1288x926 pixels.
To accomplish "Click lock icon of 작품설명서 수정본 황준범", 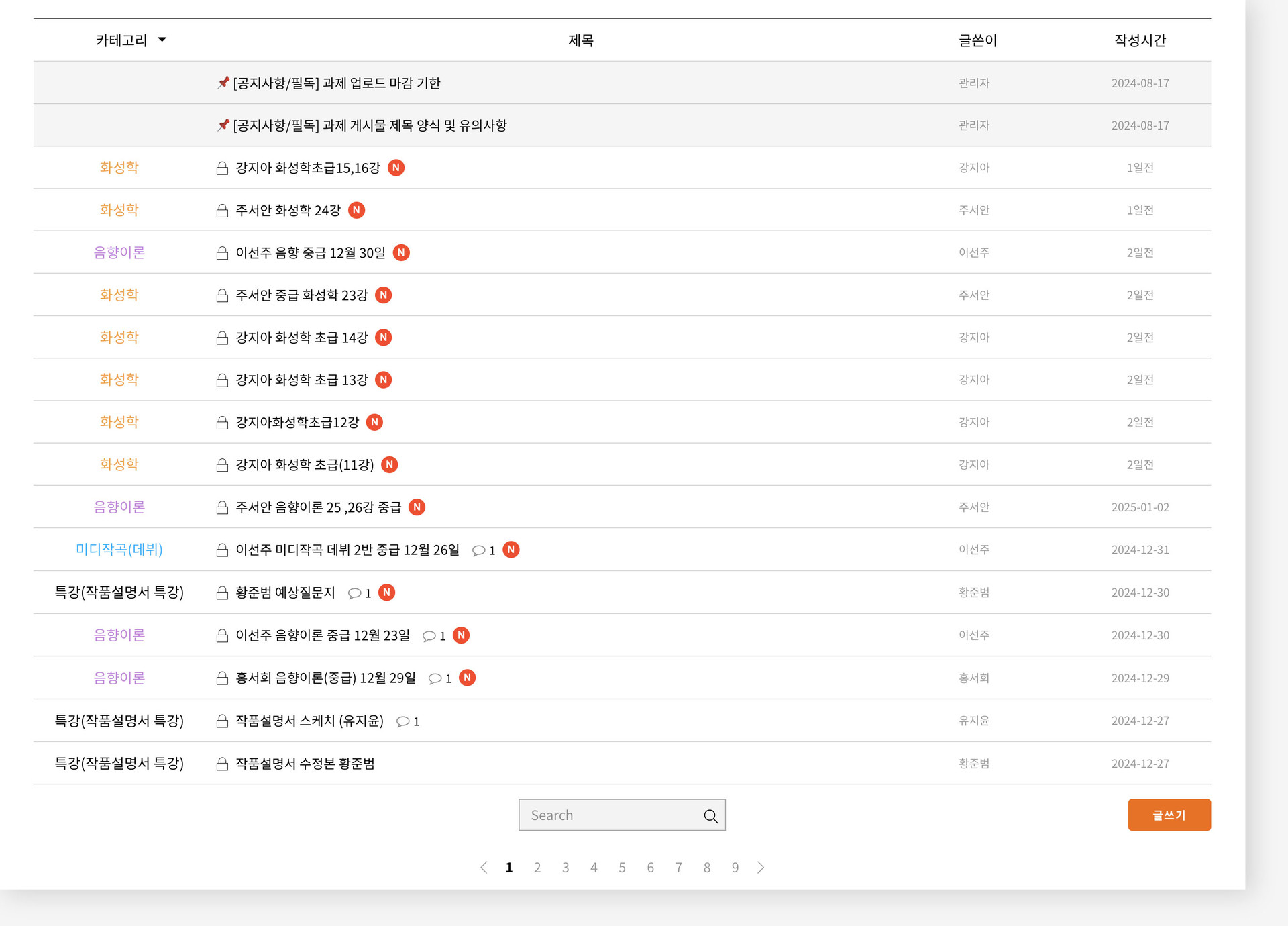I will [x=222, y=764].
